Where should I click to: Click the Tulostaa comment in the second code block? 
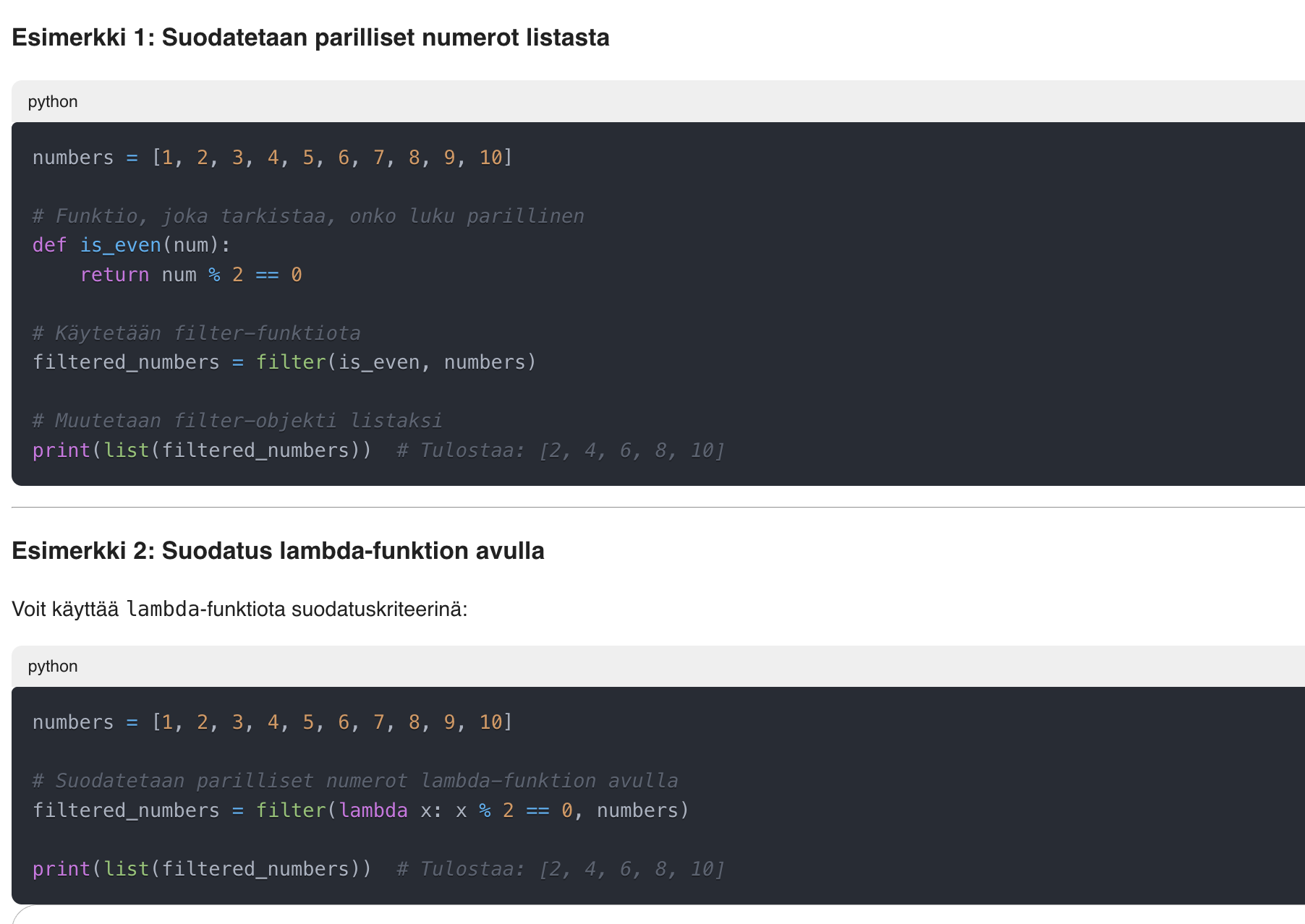click(560, 869)
